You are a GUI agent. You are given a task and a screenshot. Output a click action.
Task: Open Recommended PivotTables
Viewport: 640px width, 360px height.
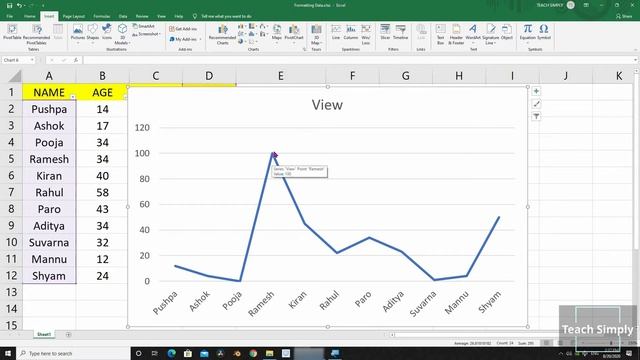[x=37, y=34]
